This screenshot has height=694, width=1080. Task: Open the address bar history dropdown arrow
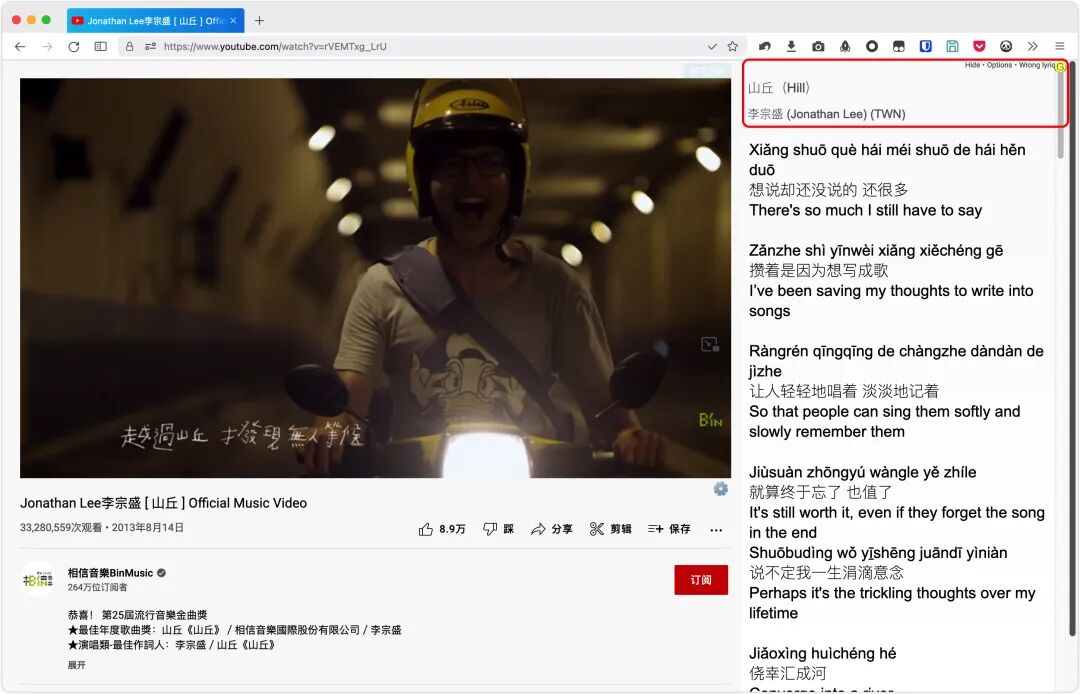point(712,46)
